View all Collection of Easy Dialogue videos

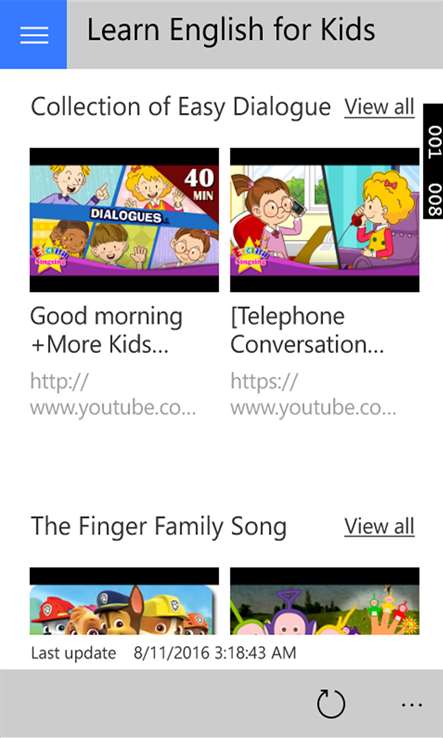pyautogui.click(x=379, y=107)
